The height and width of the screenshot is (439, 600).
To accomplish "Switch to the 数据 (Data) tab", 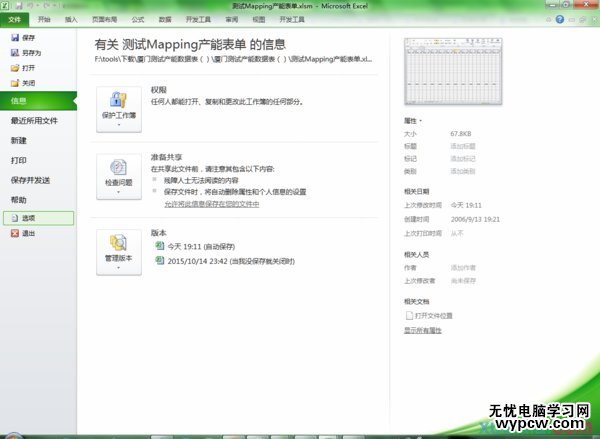I will (x=165, y=20).
